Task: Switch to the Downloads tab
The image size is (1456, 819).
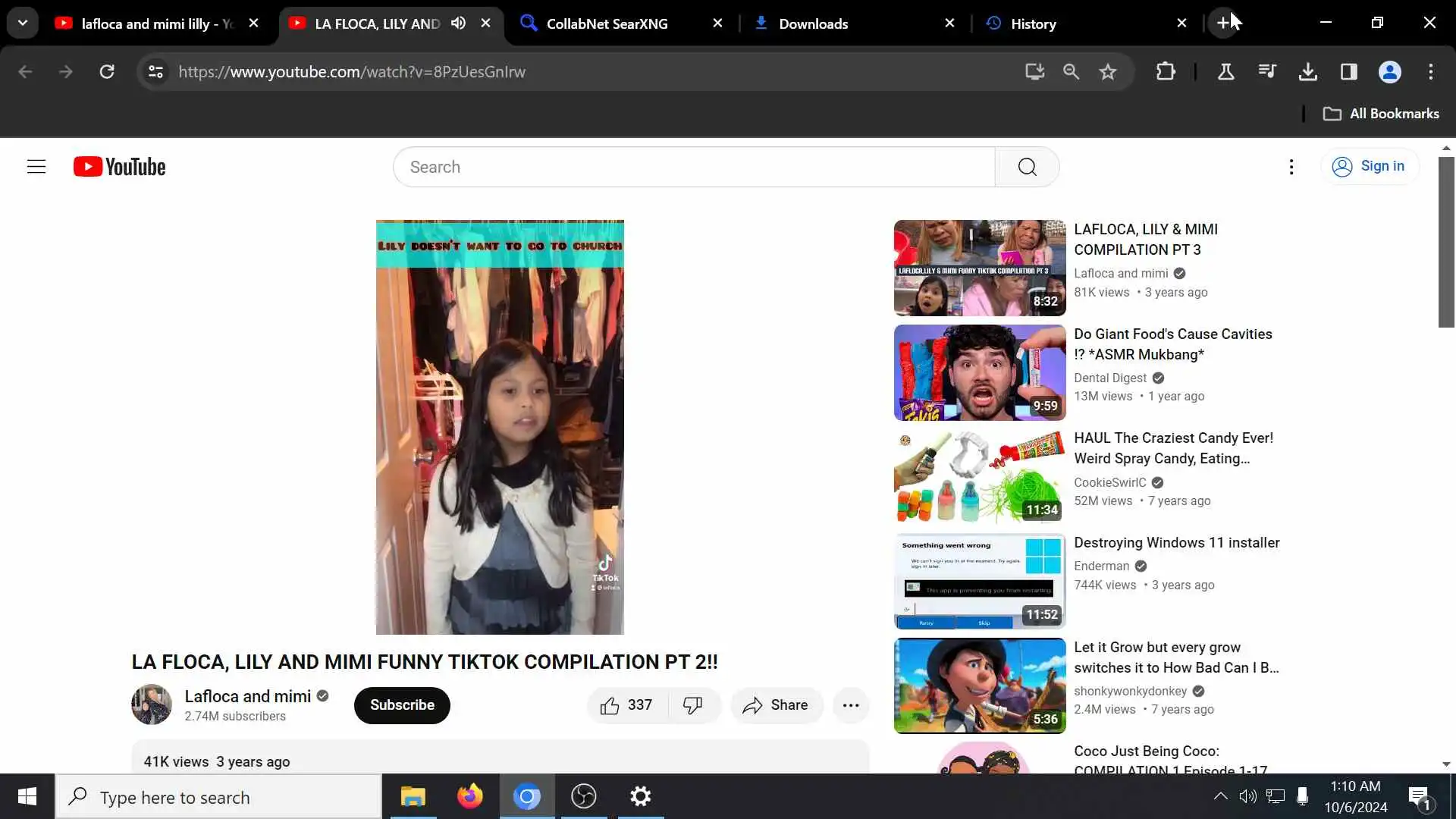Action: coord(813,24)
